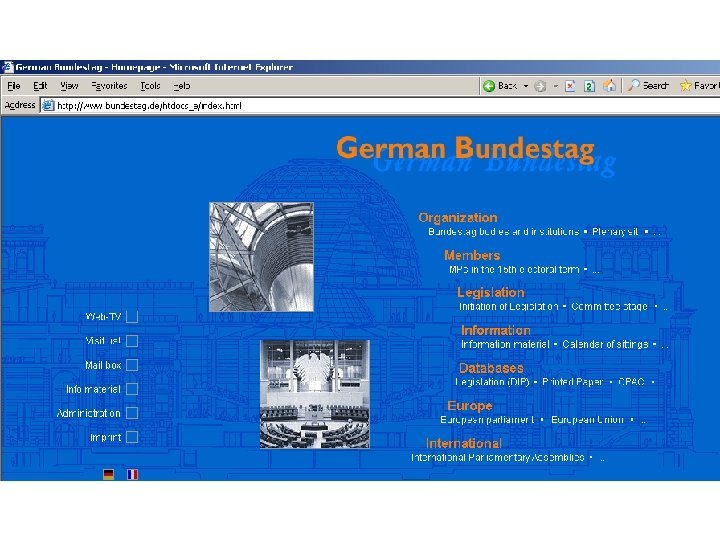Follow the Plenary sit link
The image size is (720, 540).
point(615,231)
